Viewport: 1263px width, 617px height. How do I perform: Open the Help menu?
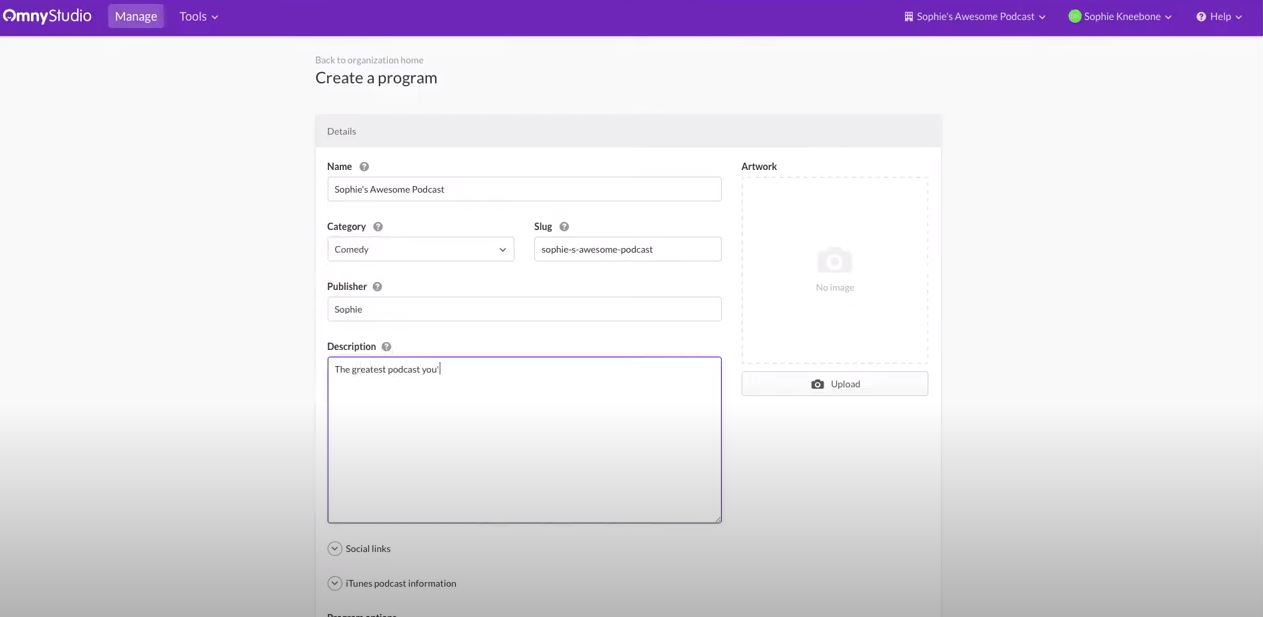[1219, 16]
